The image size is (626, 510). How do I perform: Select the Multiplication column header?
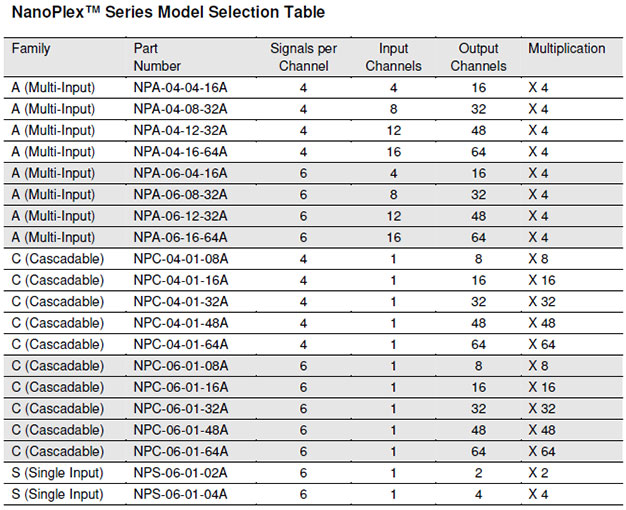click(566, 49)
